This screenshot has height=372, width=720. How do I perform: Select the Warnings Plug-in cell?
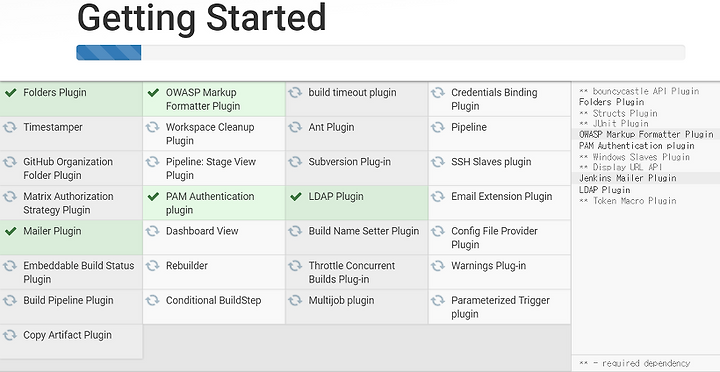click(500, 272)
